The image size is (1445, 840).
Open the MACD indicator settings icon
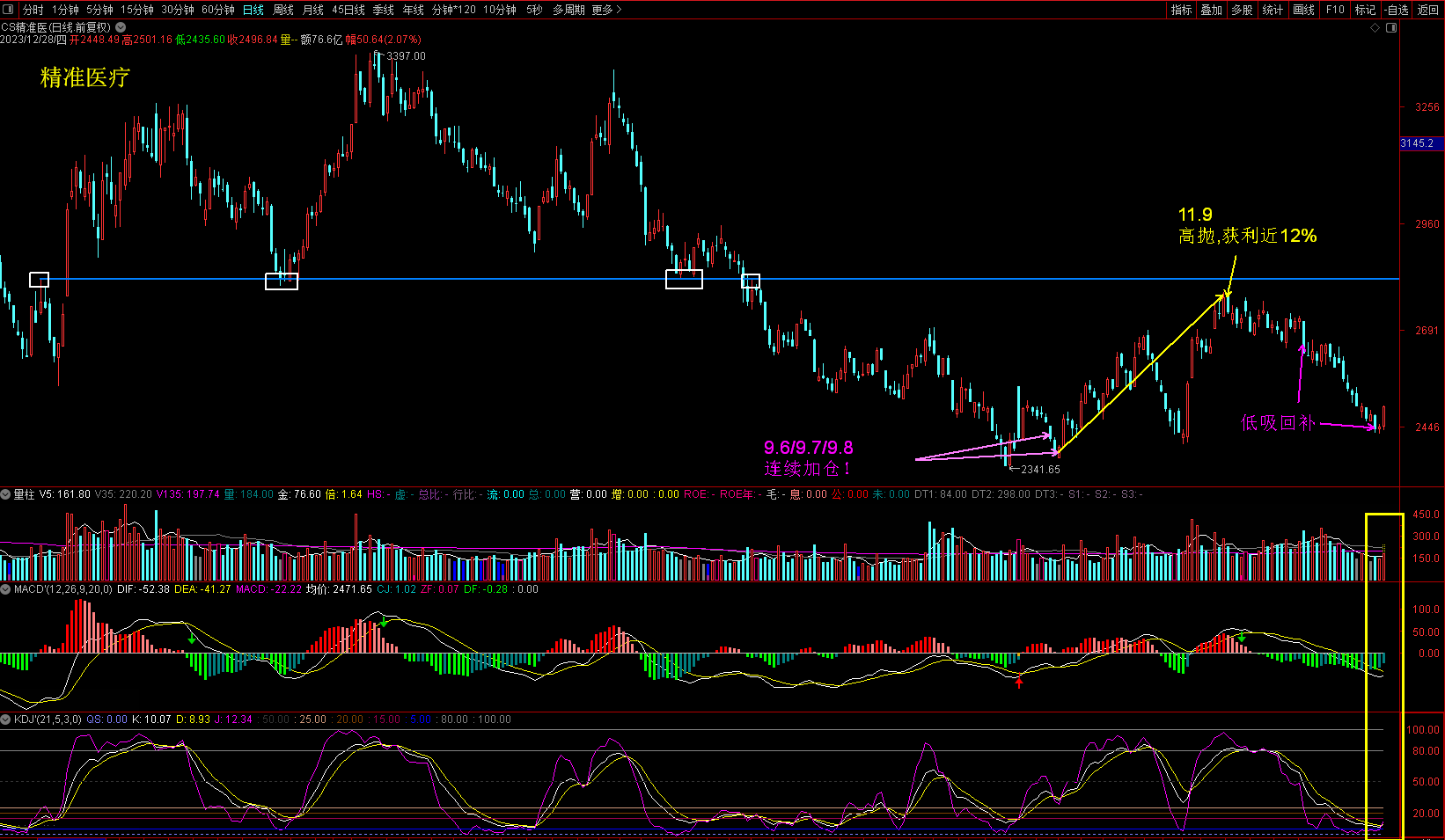[x=5, y=589]
